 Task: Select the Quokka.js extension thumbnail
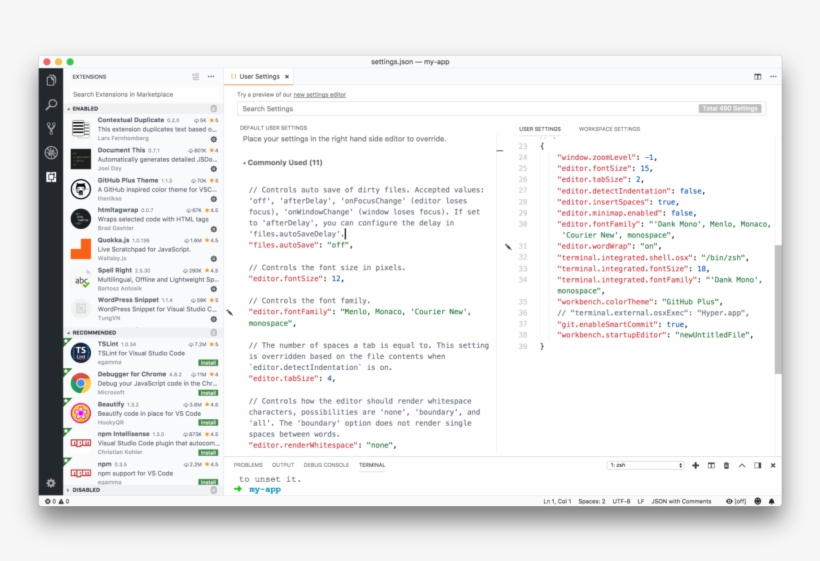coord(81,249)
